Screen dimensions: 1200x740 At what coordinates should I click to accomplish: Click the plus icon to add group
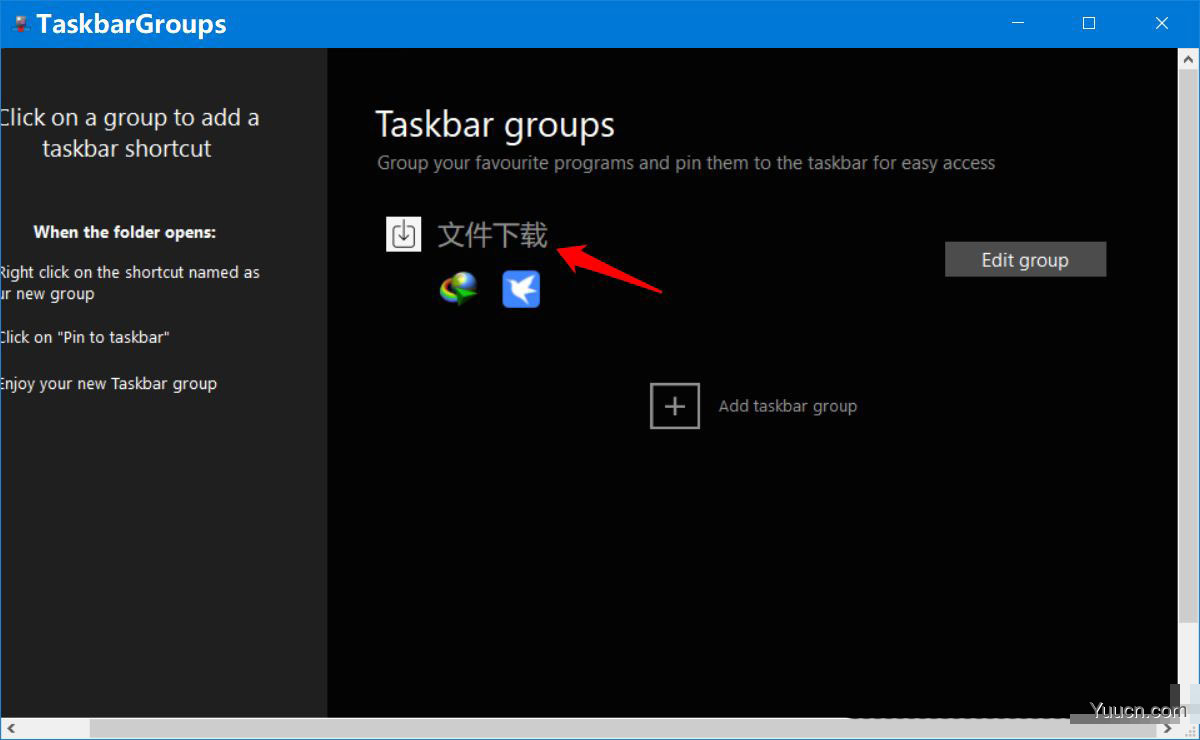tap(675, 406)
